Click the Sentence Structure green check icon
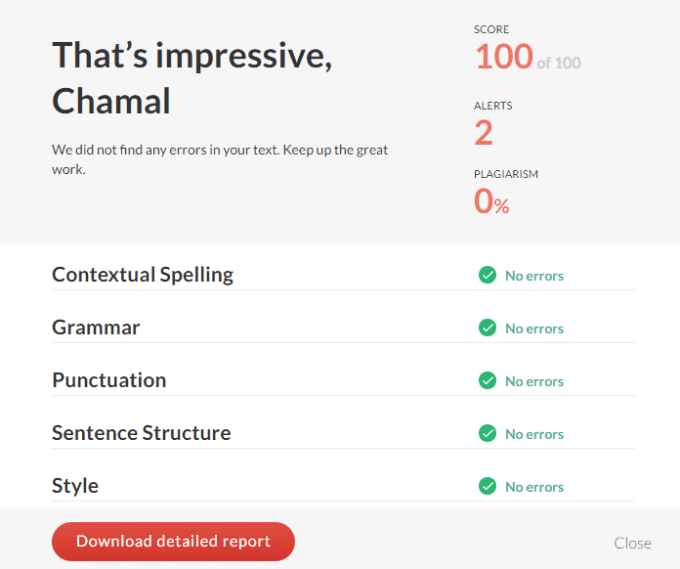The image size is (680, 569). point(487,434)
